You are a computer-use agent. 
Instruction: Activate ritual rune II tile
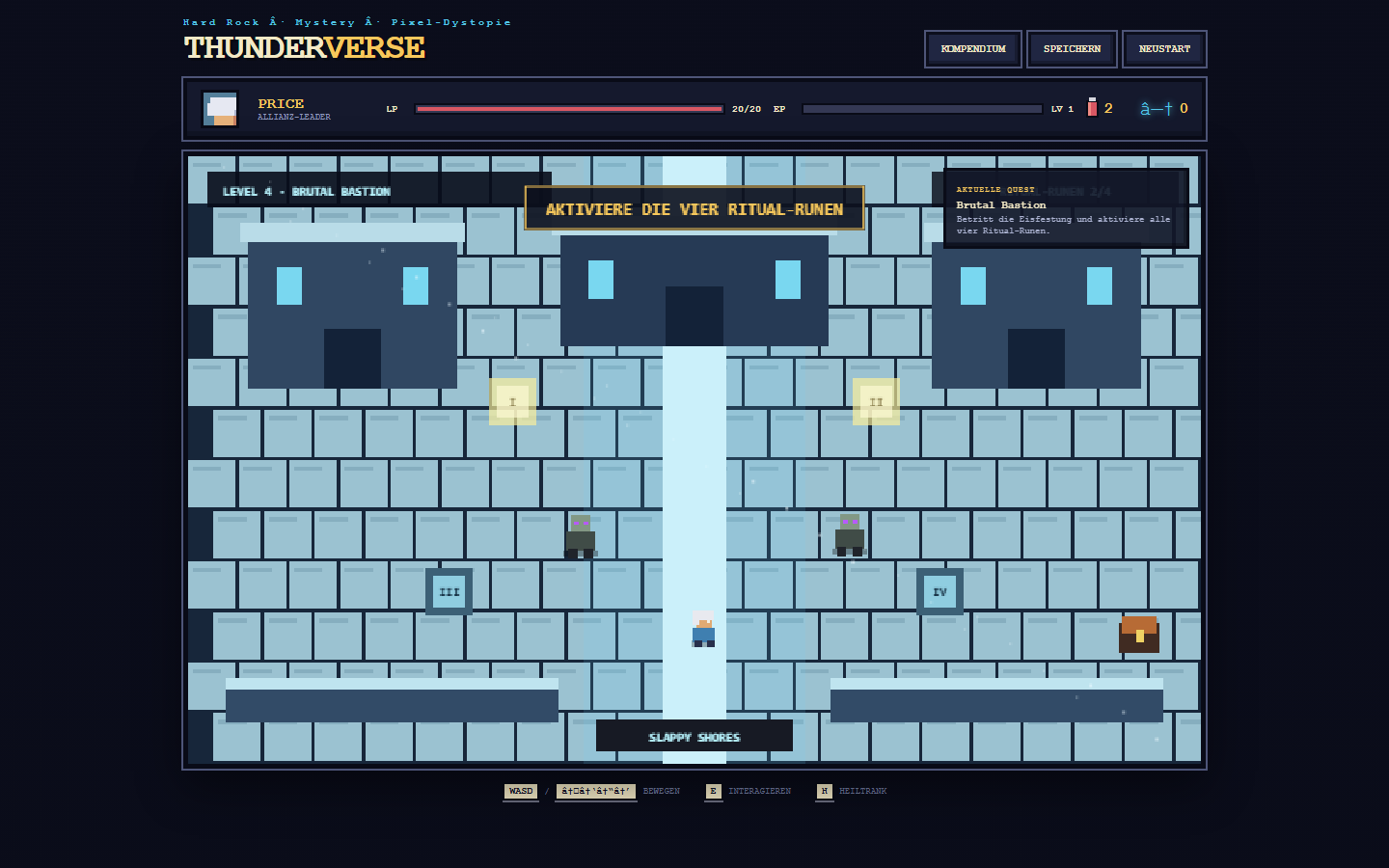[x=876, y=401]
